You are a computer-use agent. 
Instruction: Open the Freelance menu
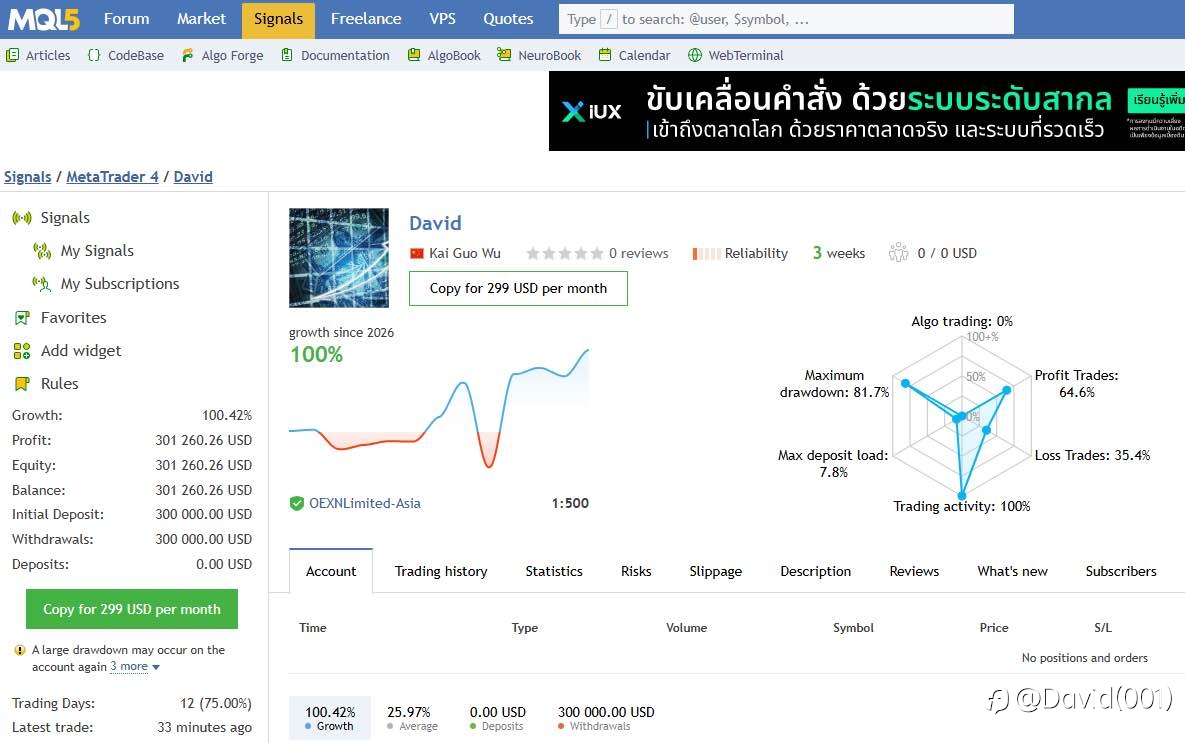click(366, 19)
